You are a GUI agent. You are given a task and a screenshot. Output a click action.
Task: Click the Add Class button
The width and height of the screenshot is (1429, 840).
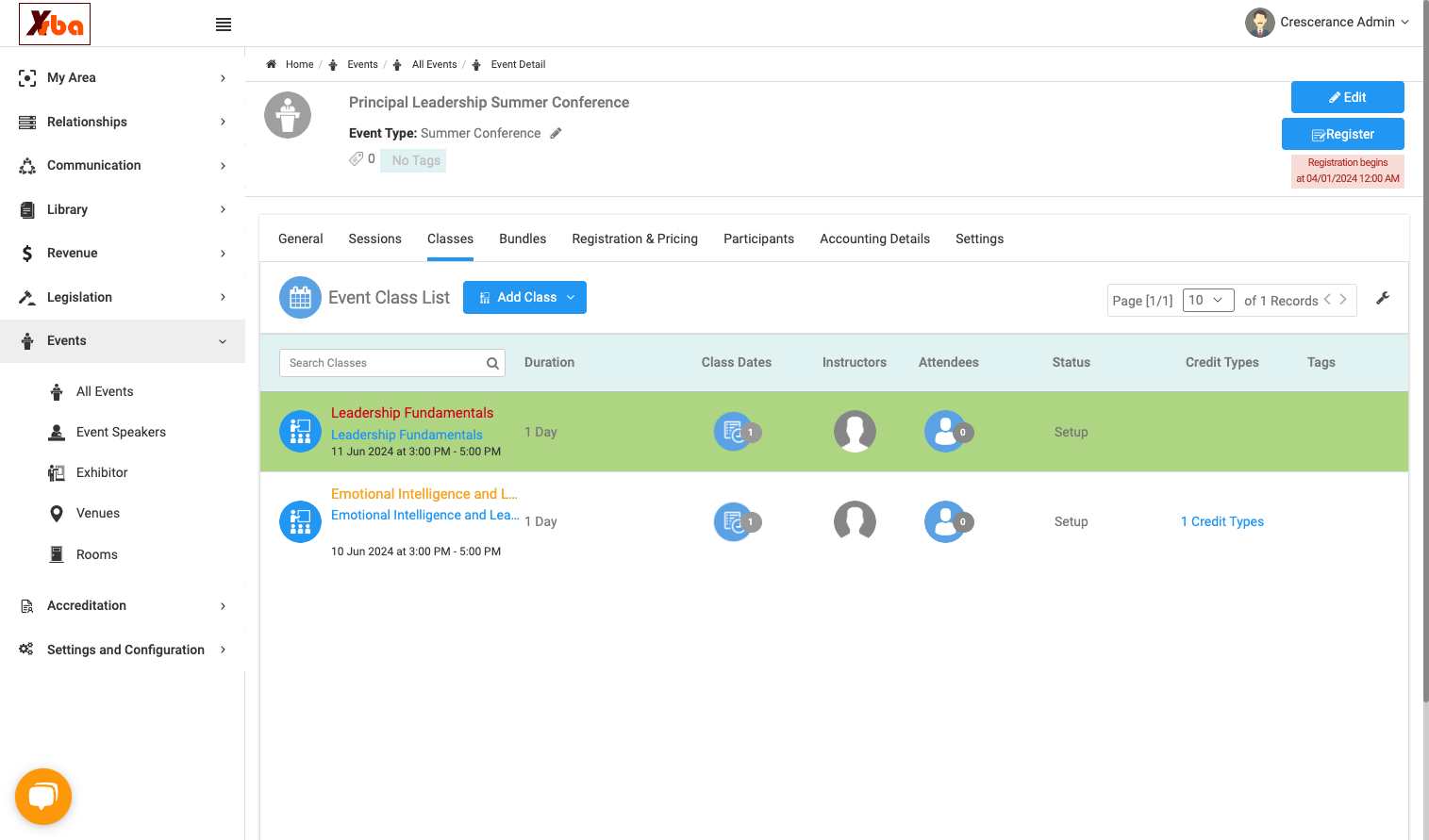[524, 297]
